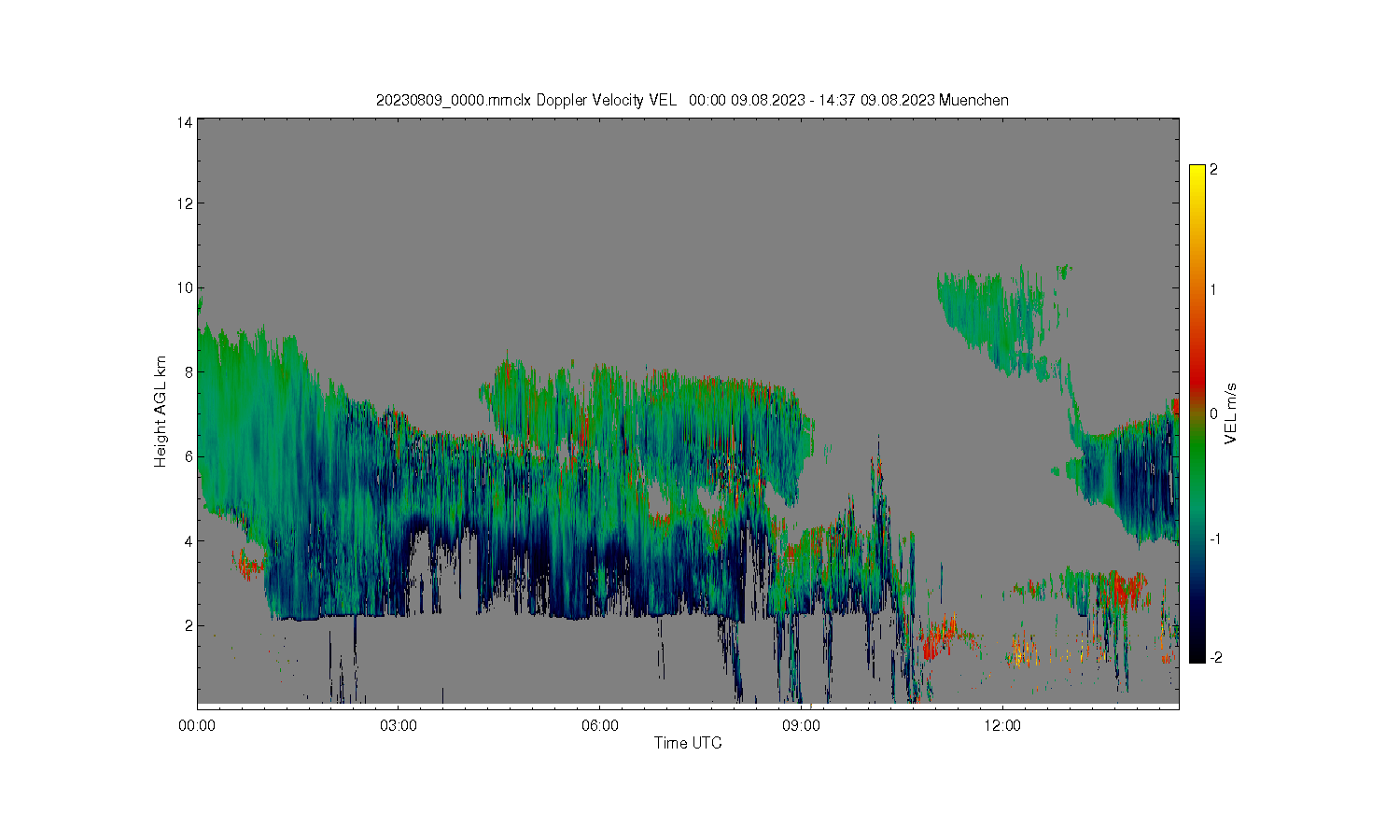Viewport: 1400px width, 840px height.
Task: Click the 03:00 time axis tick label
Action: click(x=399, y=725)
